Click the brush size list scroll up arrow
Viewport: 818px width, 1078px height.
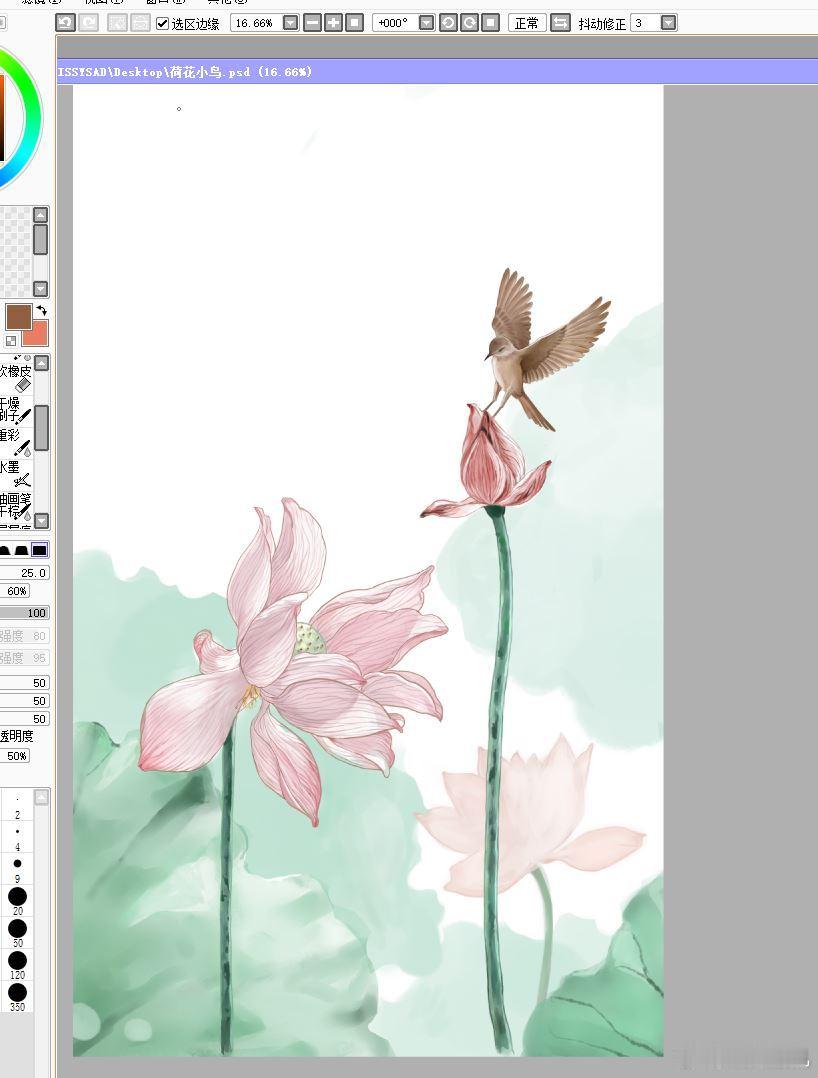tap(42, 797)
